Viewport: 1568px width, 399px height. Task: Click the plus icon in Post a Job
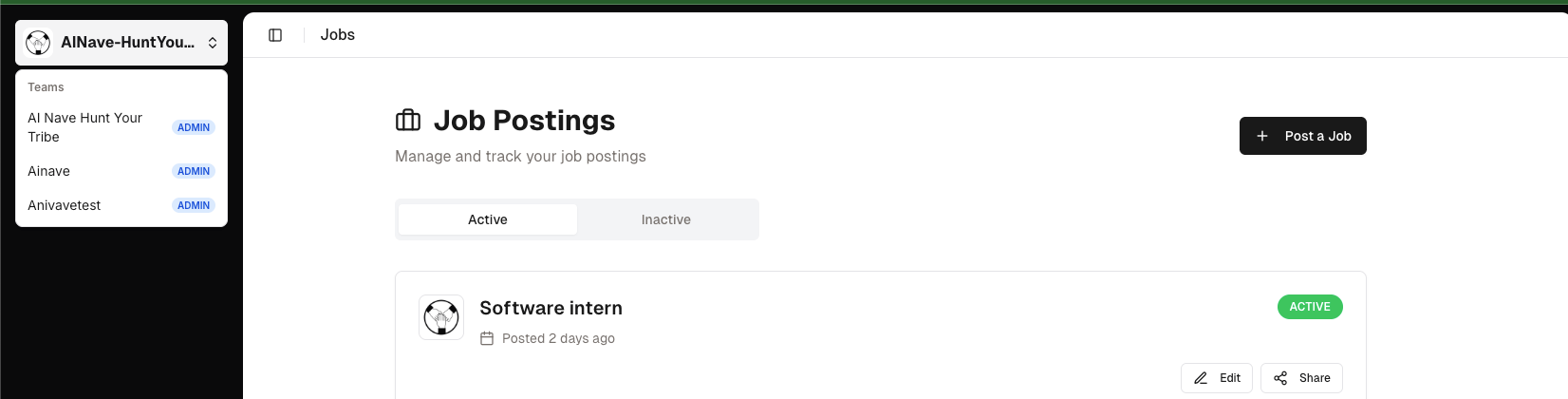pyautogui.click(x=1262, y=136)
